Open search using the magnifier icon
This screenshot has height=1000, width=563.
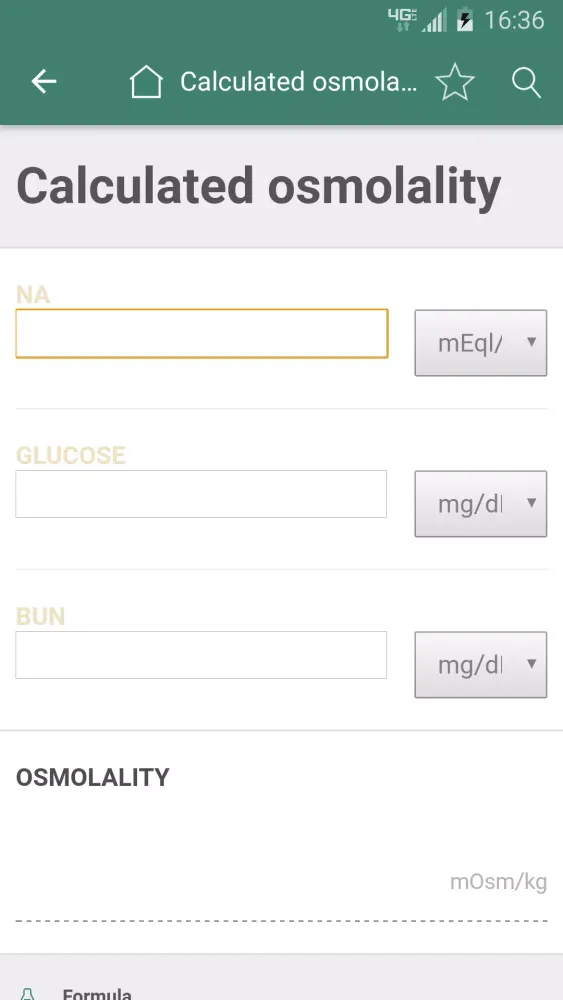pos(526,82)
